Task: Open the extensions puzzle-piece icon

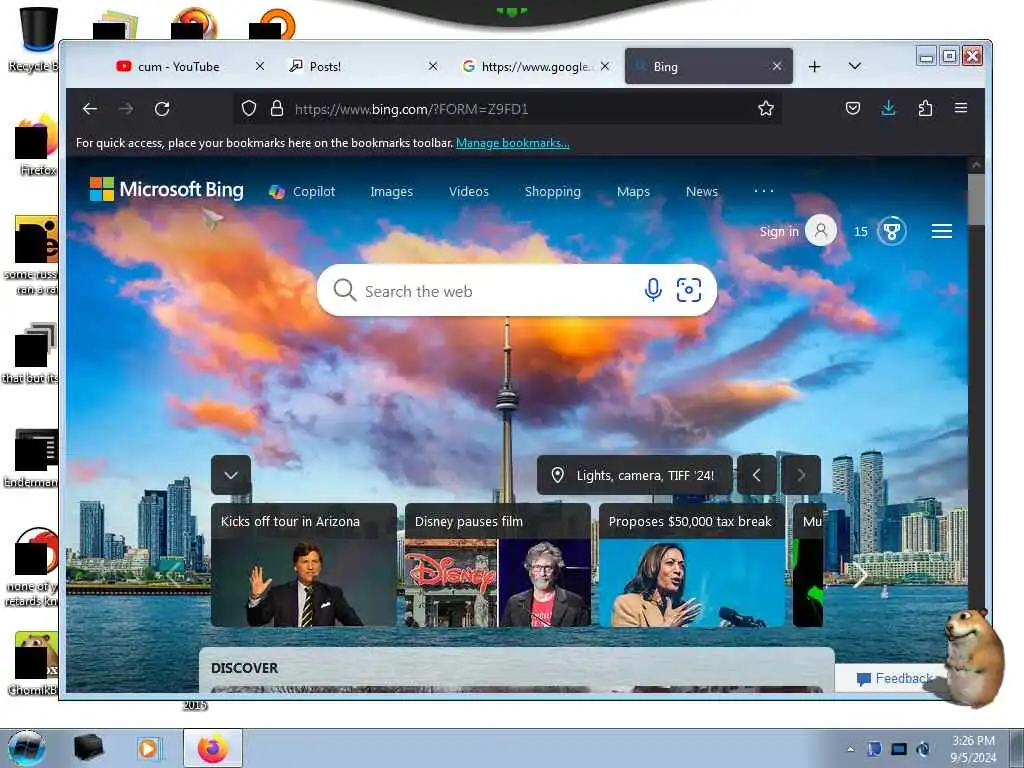Action: pos(925,108)
